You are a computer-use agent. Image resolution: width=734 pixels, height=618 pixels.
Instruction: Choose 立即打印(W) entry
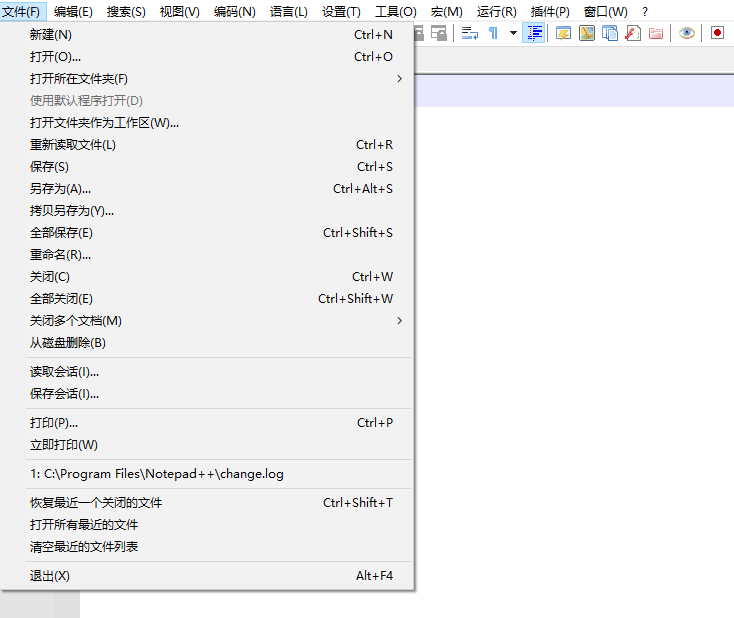tap(207, 445)
